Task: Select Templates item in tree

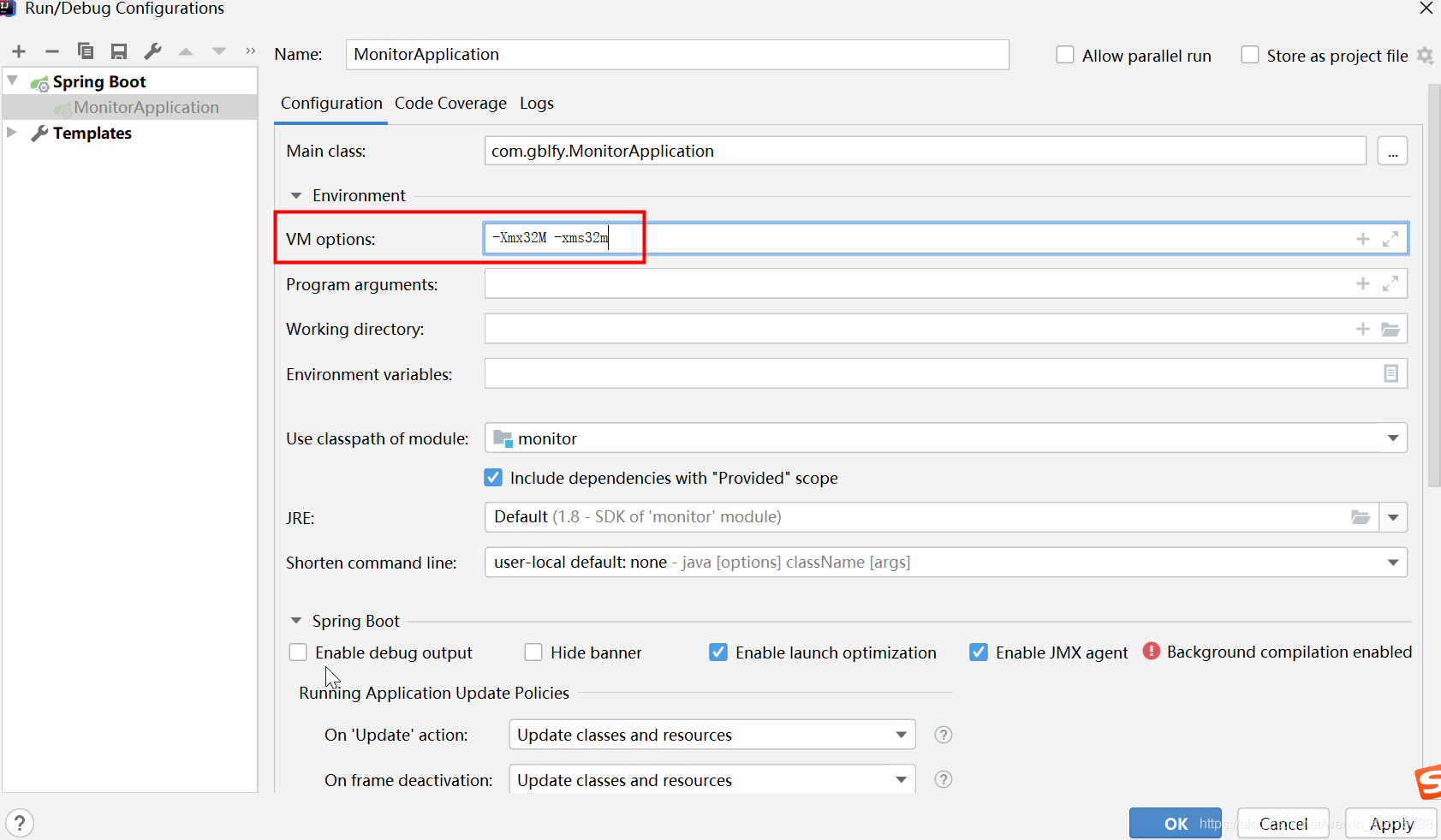Action: 92,133
